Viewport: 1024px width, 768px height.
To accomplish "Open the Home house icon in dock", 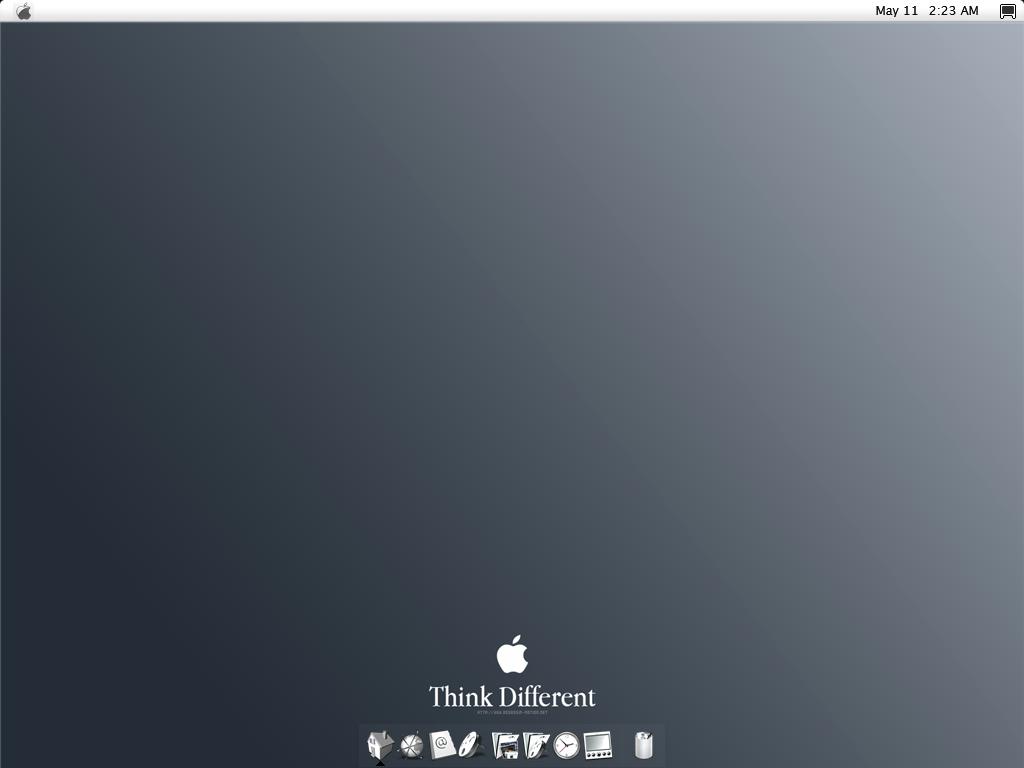I will pyautogui.click(x=380, y=744).
